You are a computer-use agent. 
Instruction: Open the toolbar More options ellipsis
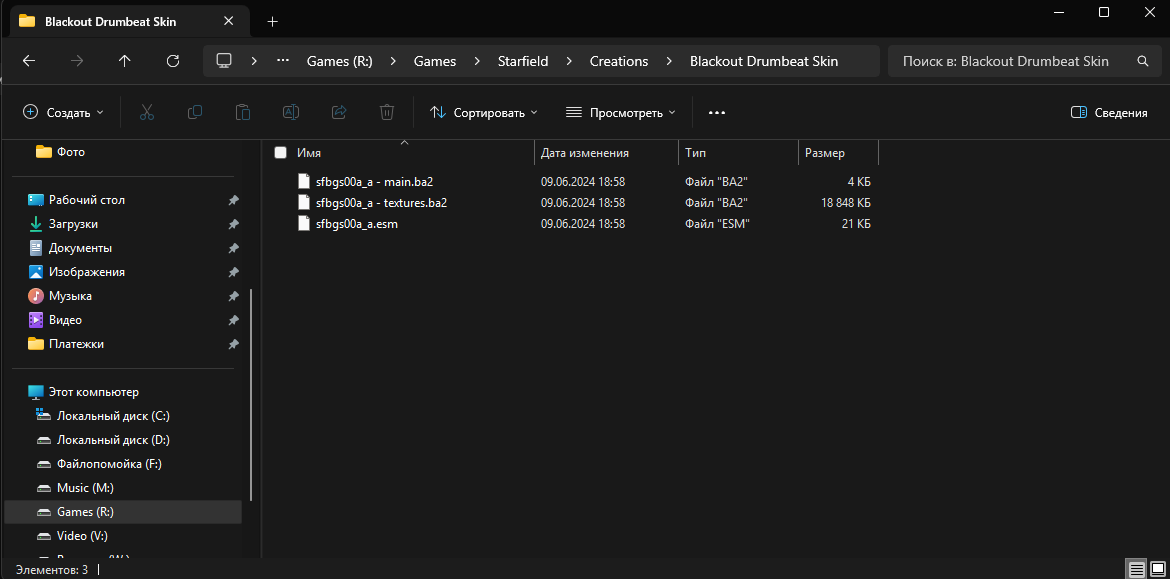tap(716, 113)
